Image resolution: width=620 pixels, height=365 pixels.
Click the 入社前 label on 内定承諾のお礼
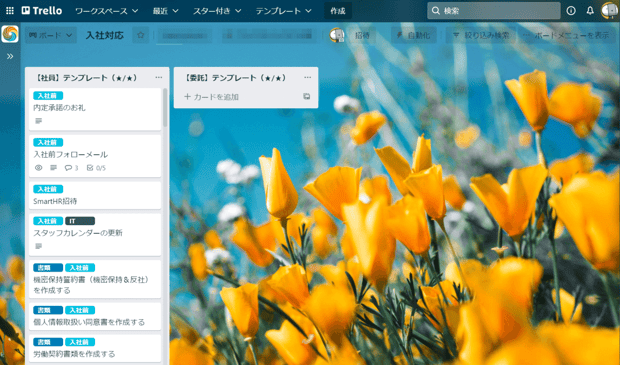[48, 96]
